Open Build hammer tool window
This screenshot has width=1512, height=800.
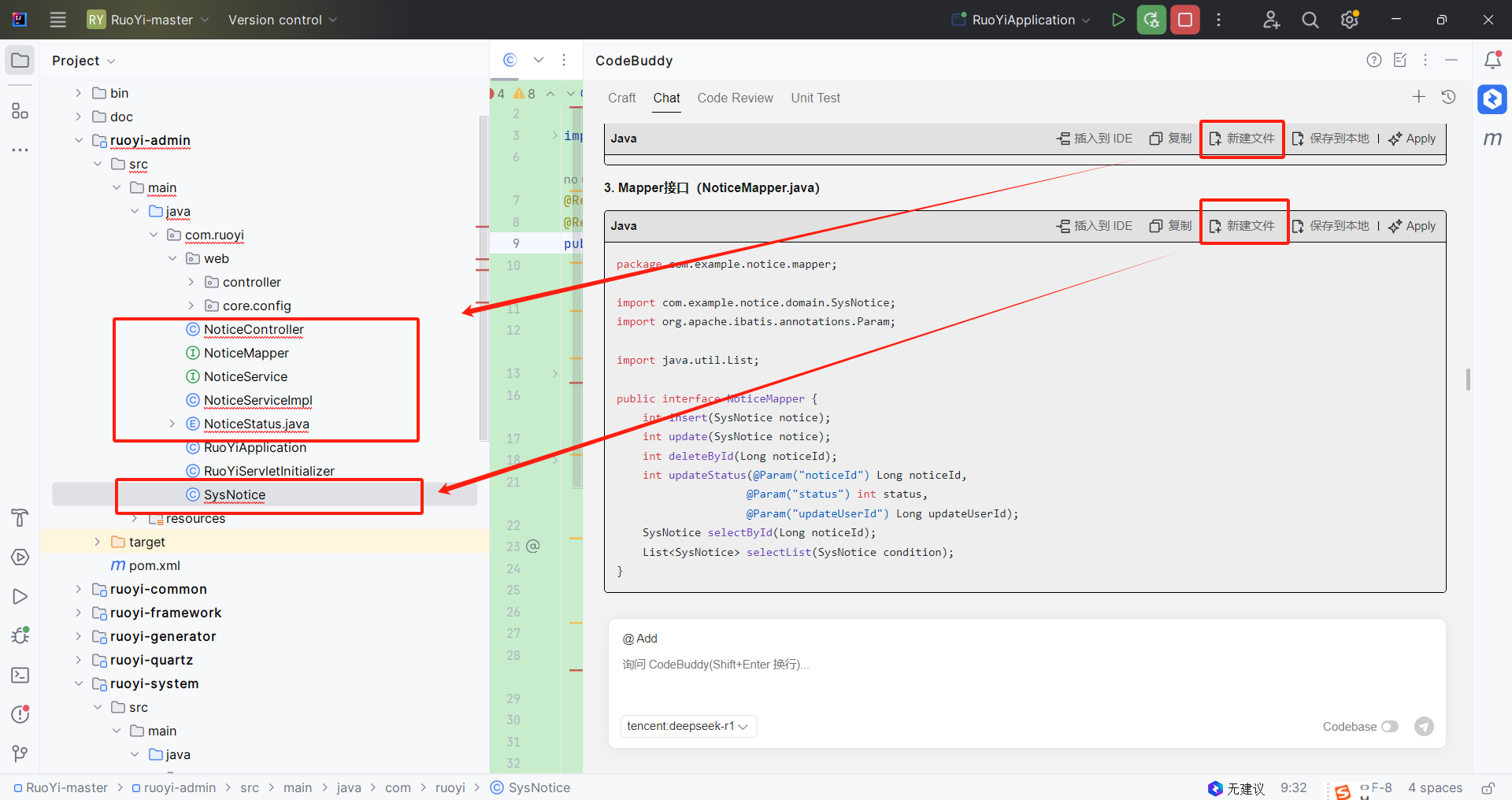pos(20,517)
